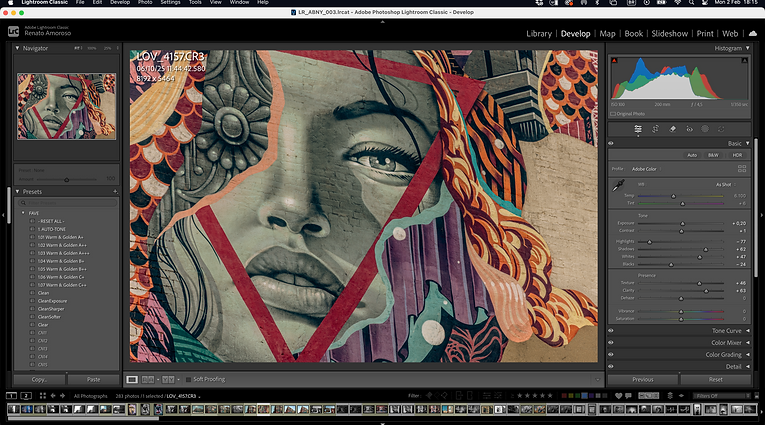Select second window display button 2

coord(26,396)
